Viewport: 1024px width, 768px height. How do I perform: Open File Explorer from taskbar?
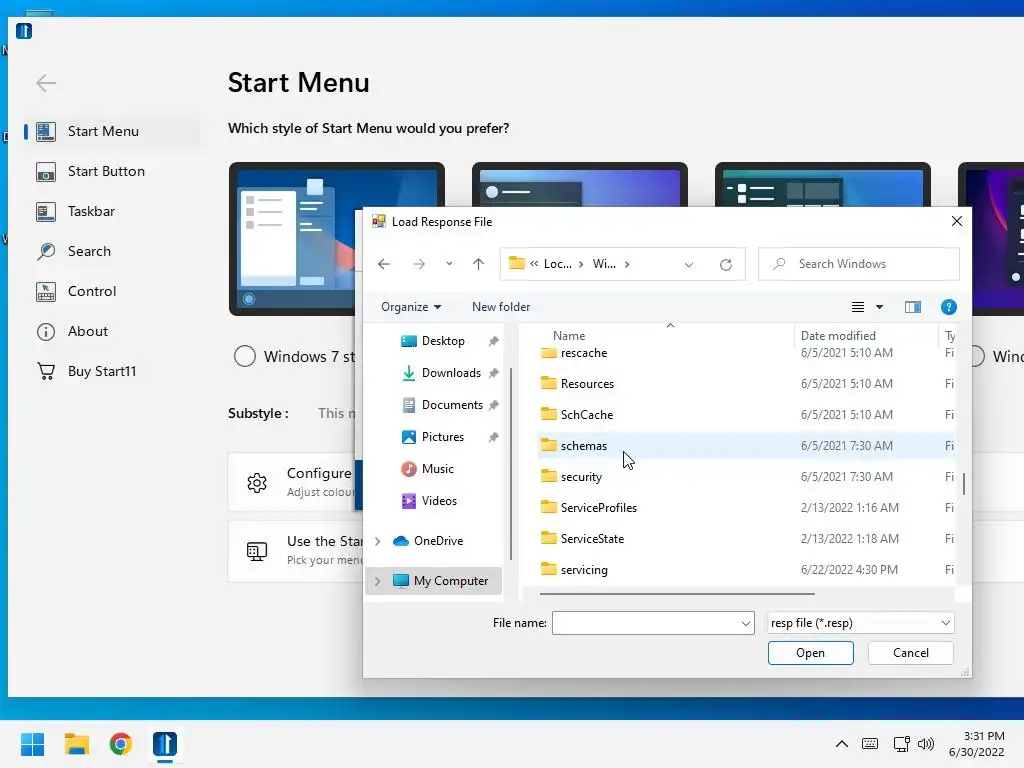pyautogui.click(x=76, y=744)
